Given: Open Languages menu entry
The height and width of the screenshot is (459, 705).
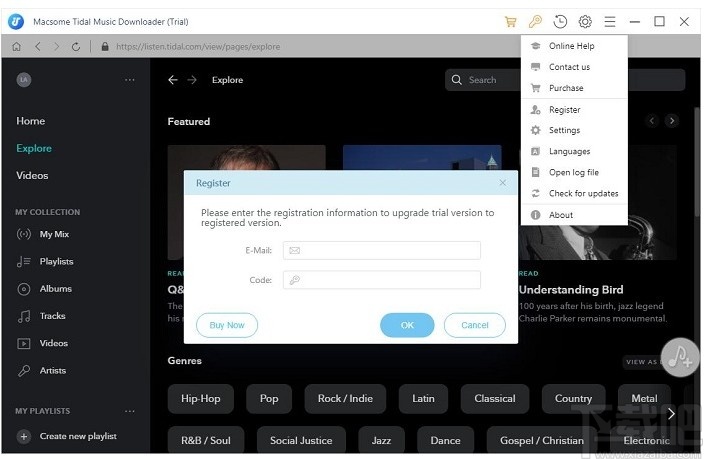Looking at the screenshot, I should tap(574, 152).
